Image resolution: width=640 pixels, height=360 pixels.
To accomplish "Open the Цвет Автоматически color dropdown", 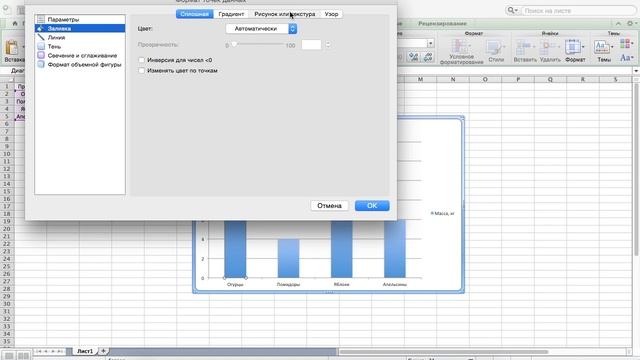I will tap(261, 29).
